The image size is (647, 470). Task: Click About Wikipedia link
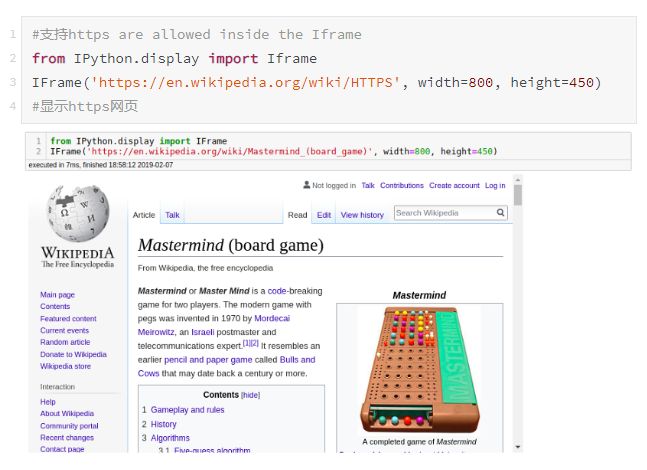[x=67, y=413]
